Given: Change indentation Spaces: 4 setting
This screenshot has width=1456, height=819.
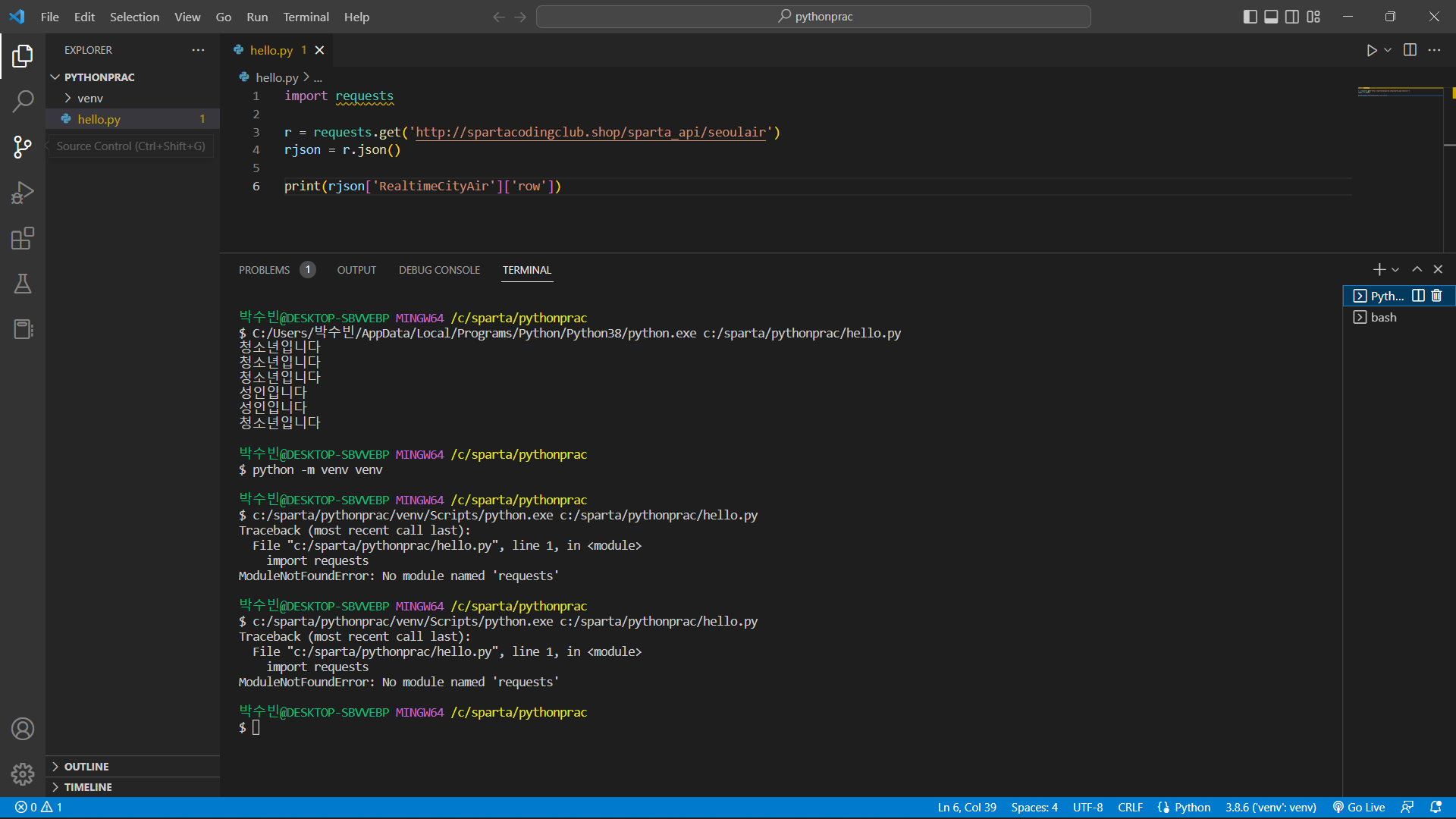Looking at the screenshot, I should (x=1034, y=808).
